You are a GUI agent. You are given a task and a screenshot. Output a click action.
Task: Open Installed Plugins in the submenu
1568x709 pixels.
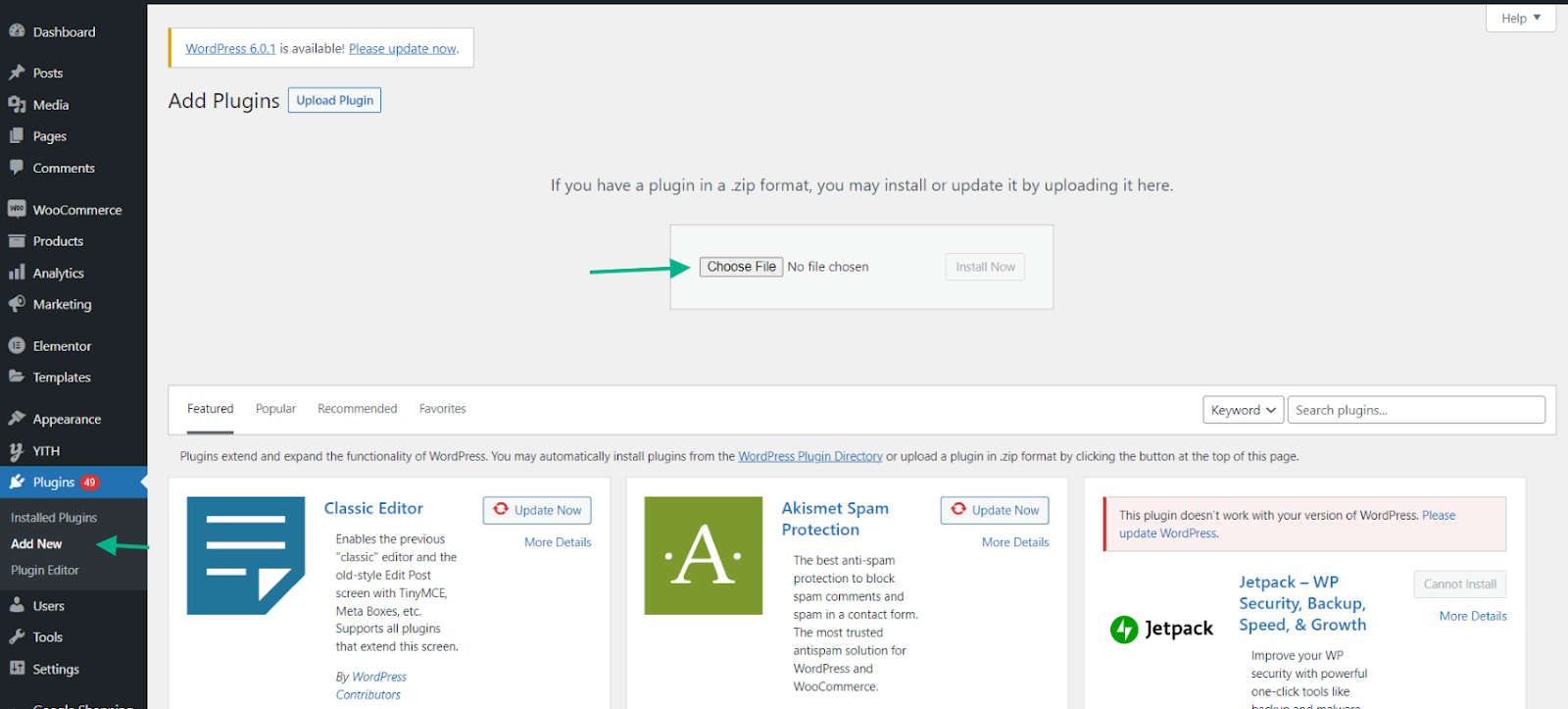(x=54, y=518)
